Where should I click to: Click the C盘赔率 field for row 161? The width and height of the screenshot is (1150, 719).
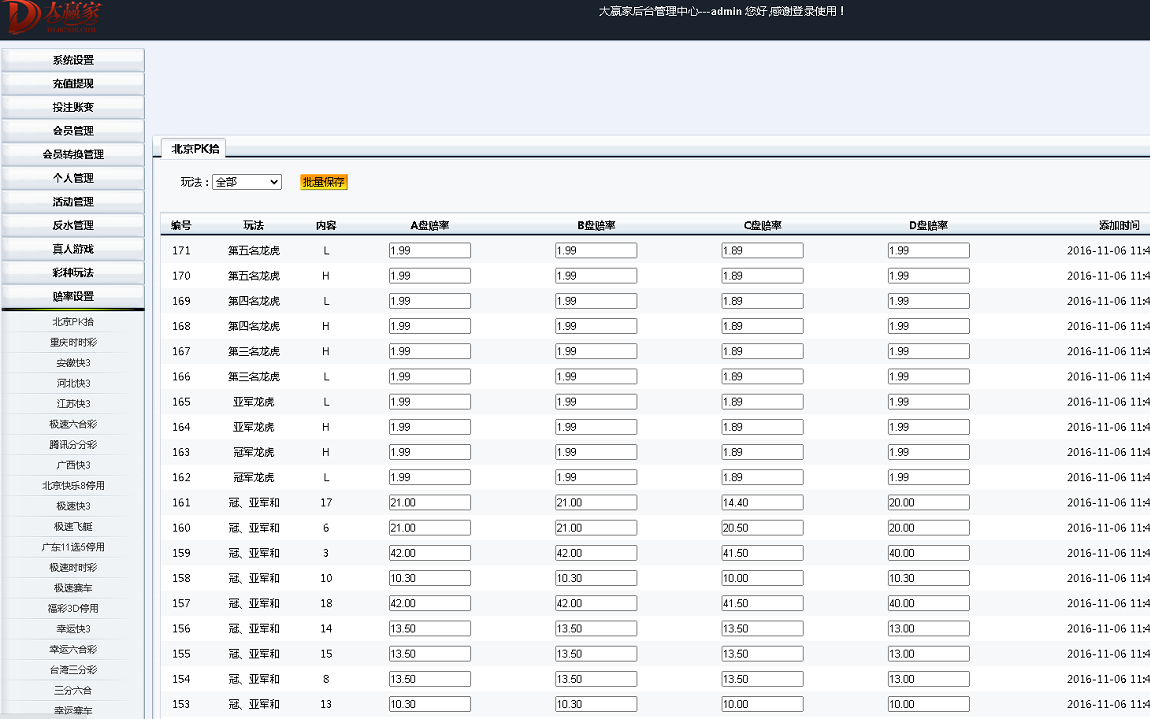pyautogui.click(x=762, y=502)
